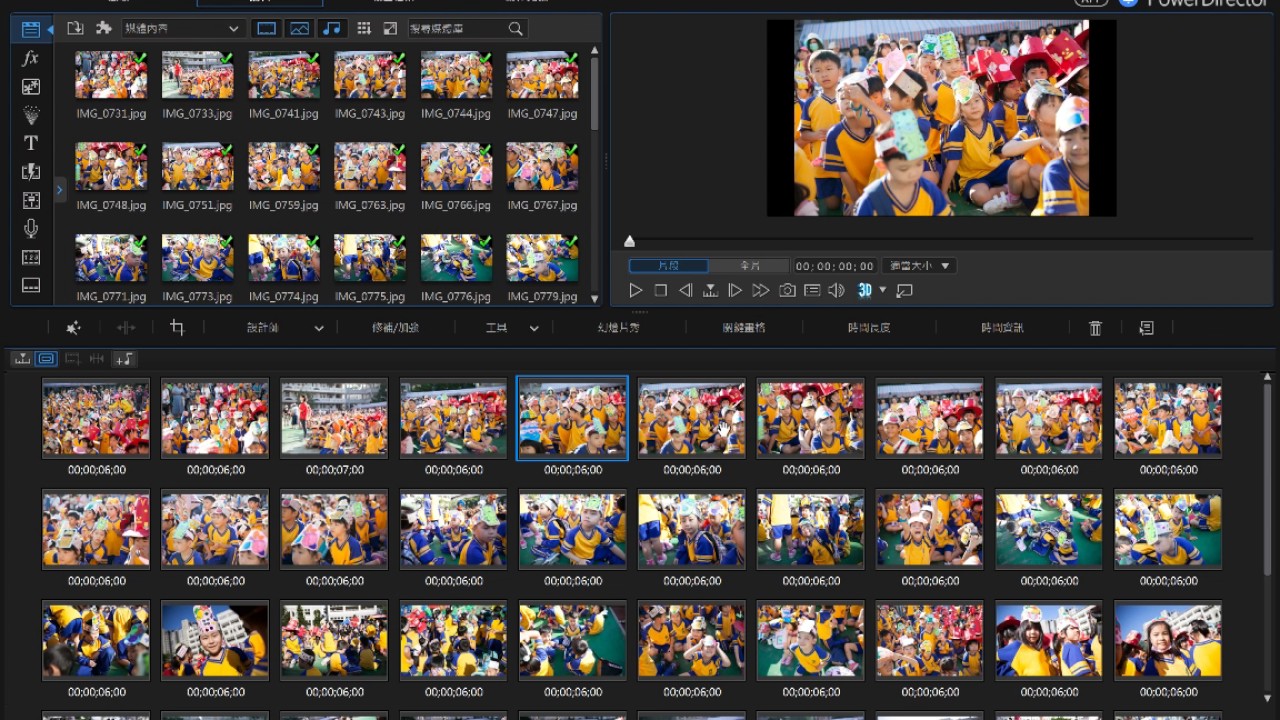Image resolution: width=1280 pixels, height=720 pixels.
Task: Click the IMG_0774.jpg file name
Action: tap(284, 296)
